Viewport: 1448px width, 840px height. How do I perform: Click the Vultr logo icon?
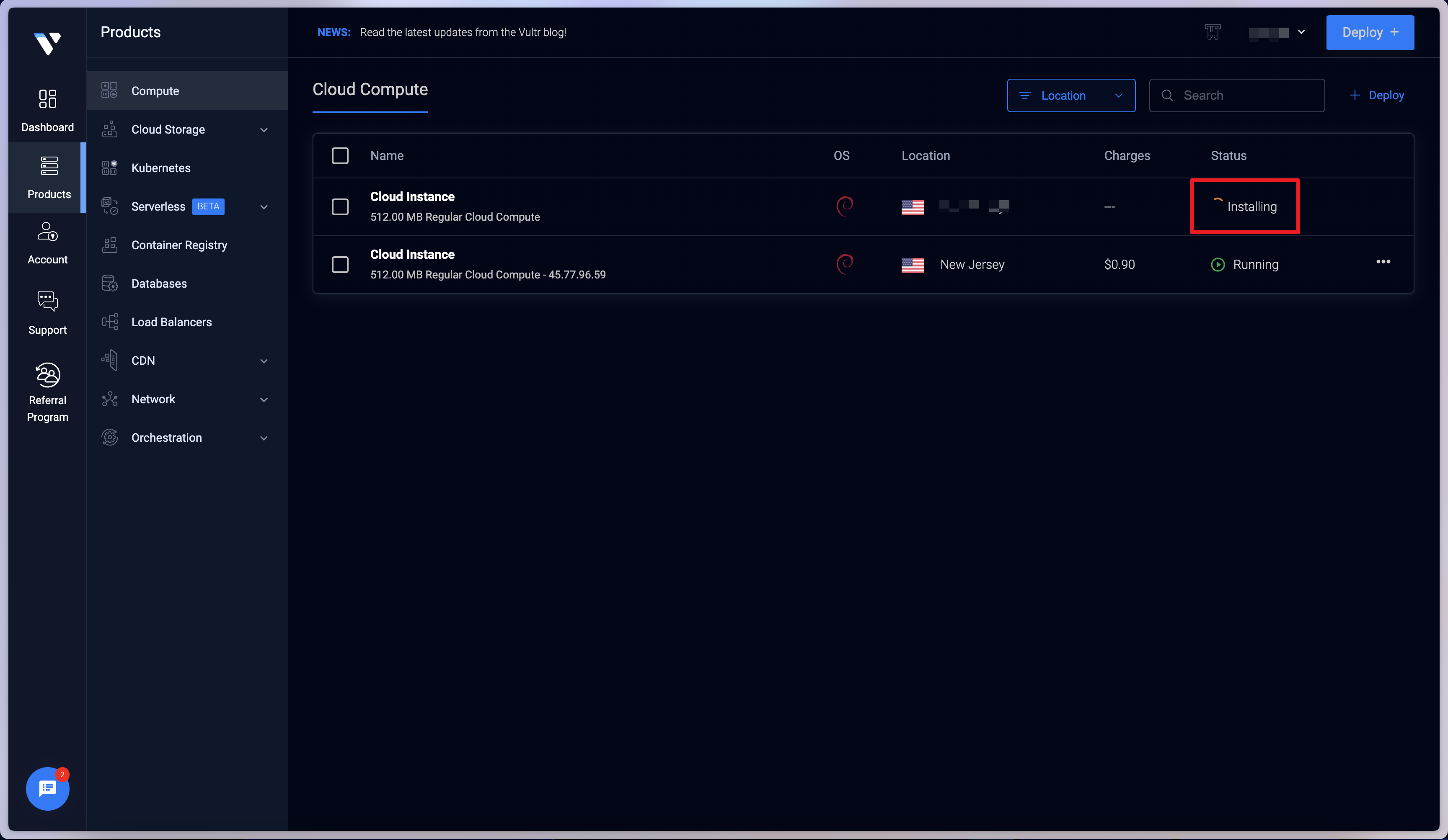click(x=47, y=43)
